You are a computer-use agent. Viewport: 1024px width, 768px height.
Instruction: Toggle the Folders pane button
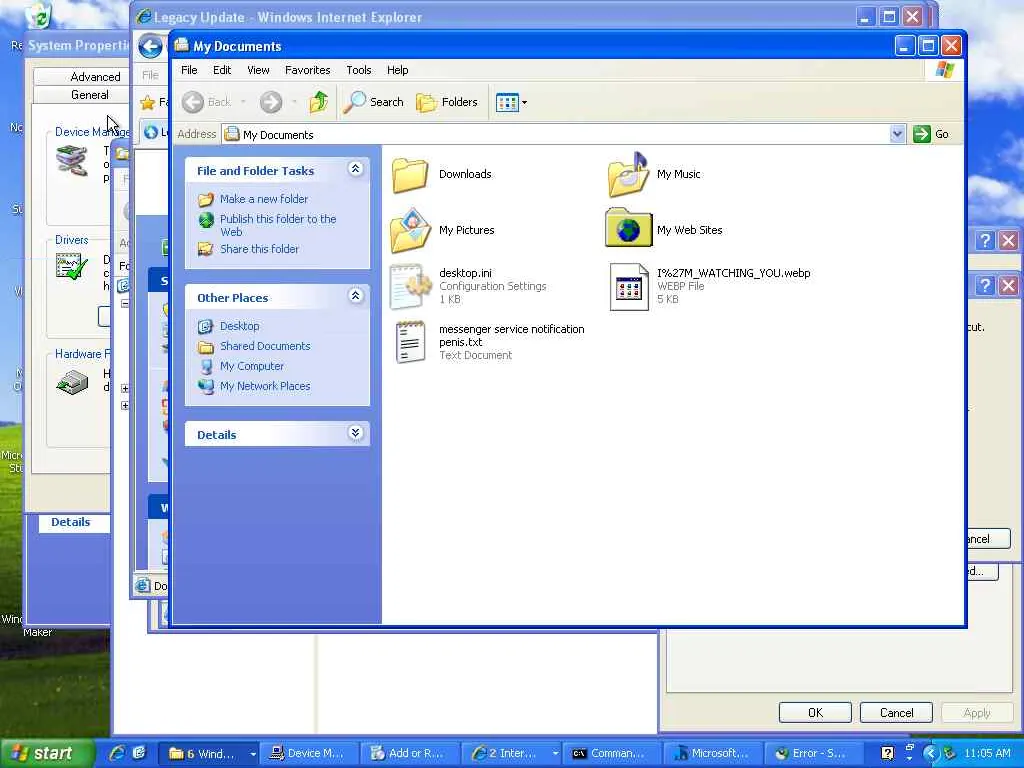pos(447,102)
